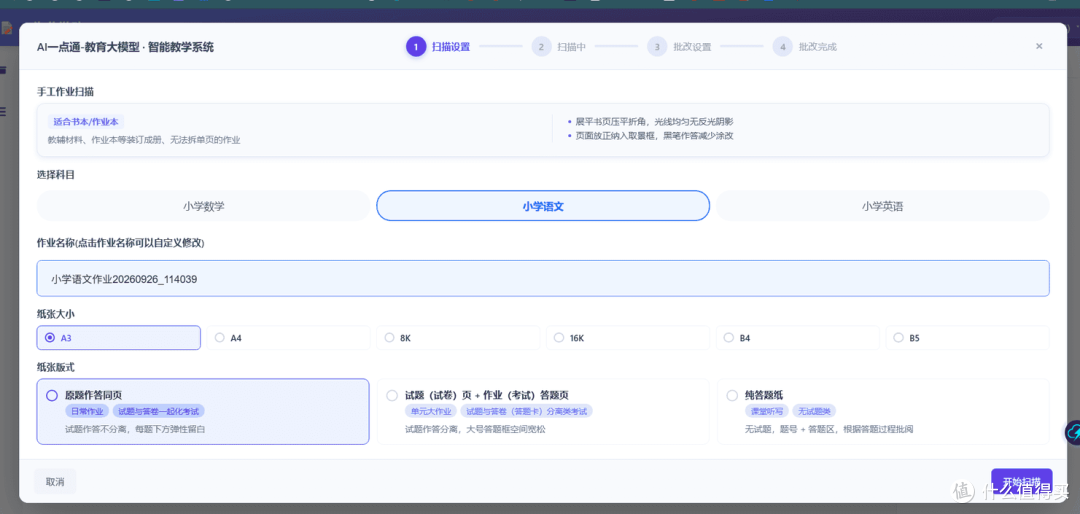
Task: Click step 1 扫描设置 indicator
Action: tap(438, 47)
